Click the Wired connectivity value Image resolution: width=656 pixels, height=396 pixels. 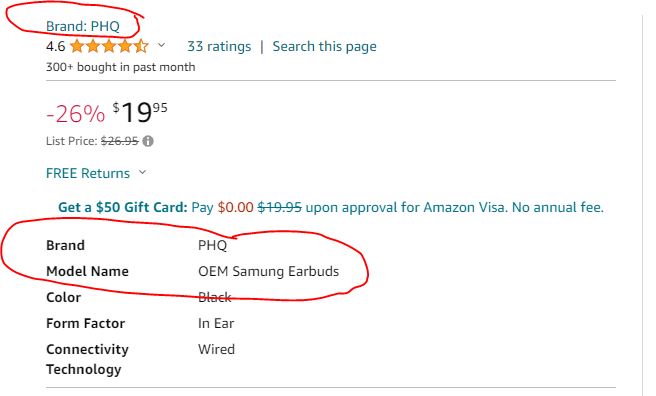pyautogui.click(x=216, y=349)
